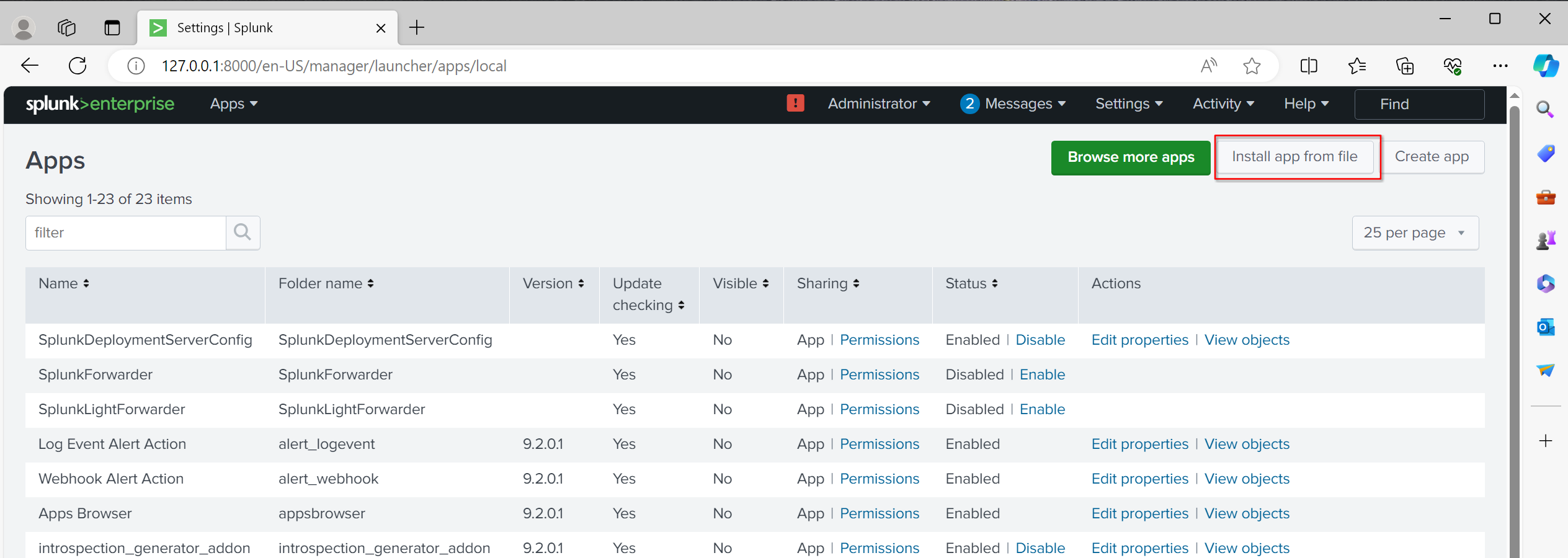Open the 25 per page dropdown

pos(1415,233)
